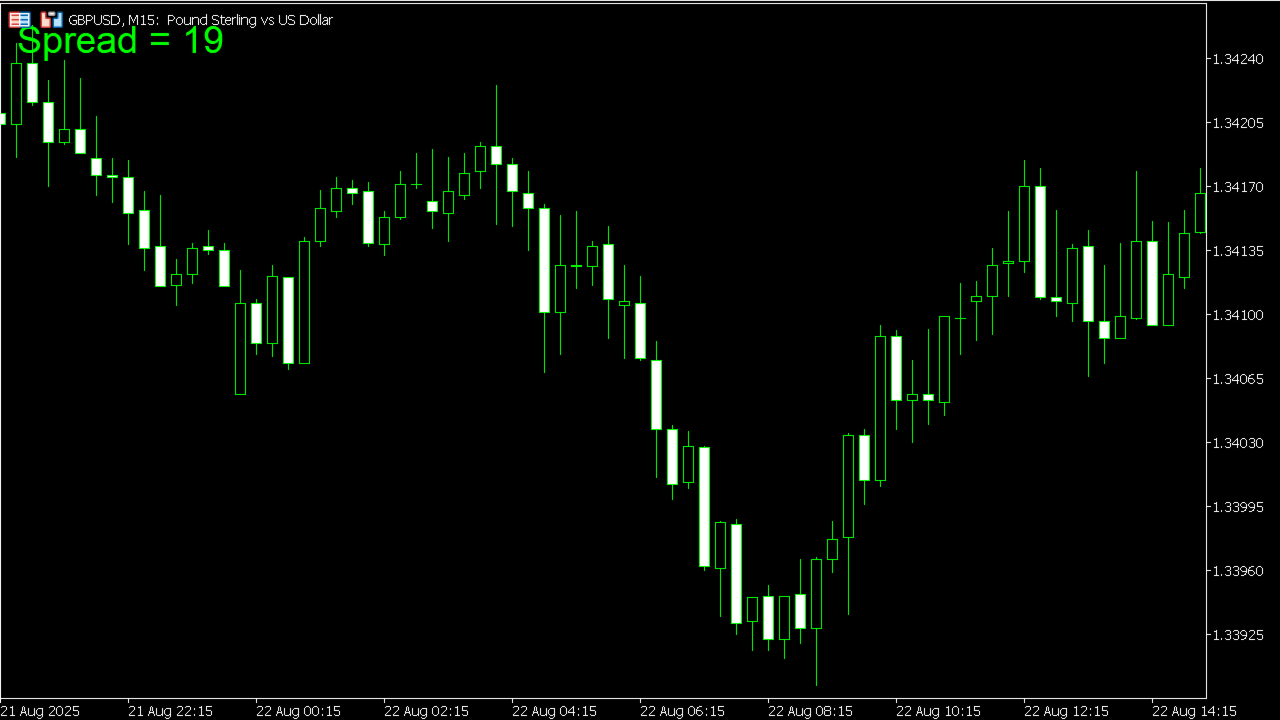Click the 1.33960 price axis label
This screenshot has width=1280, height=720.
pos(1238,571)
